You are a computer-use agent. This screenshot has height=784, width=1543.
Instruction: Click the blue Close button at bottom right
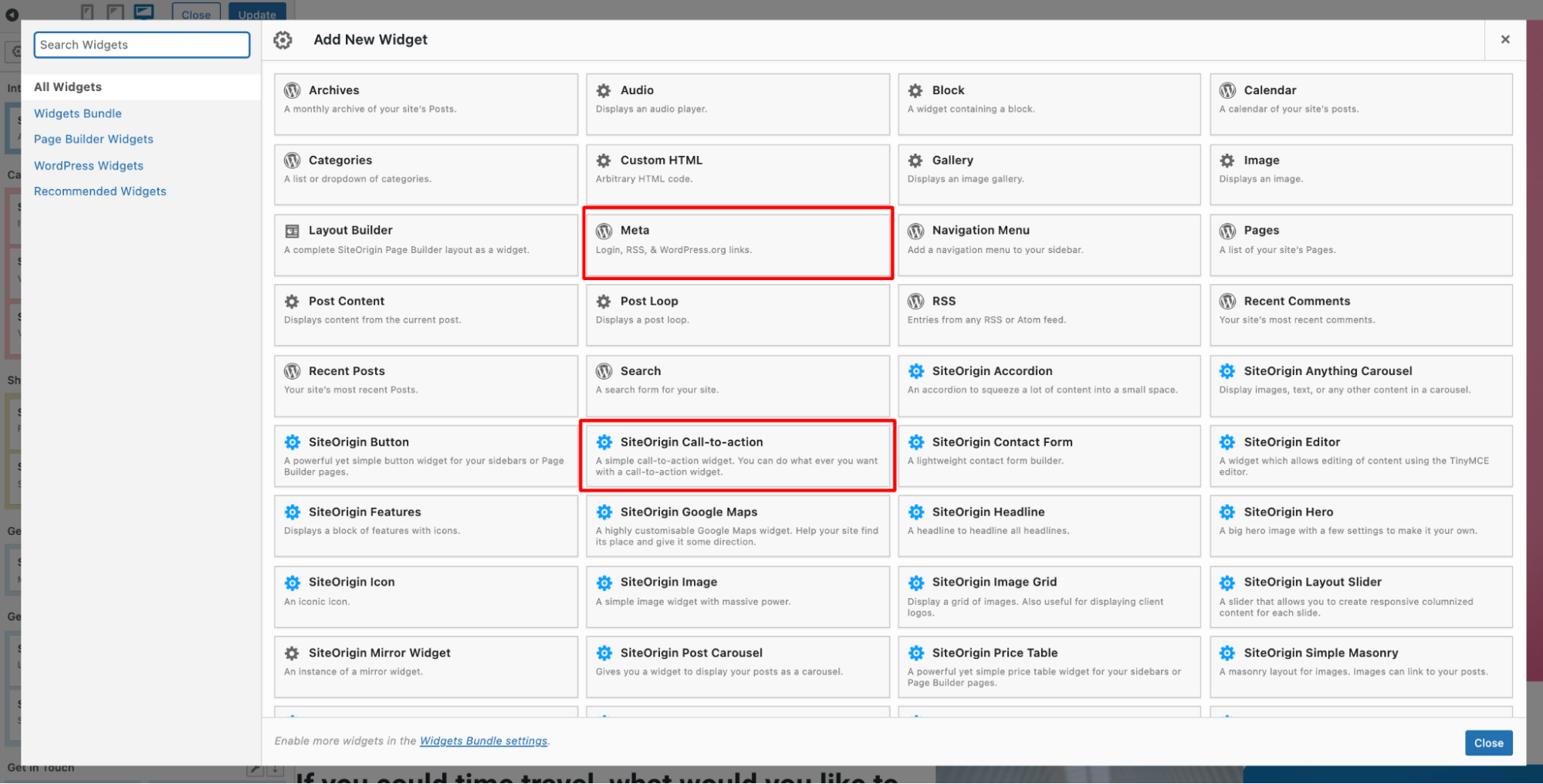pos(1487,742)
